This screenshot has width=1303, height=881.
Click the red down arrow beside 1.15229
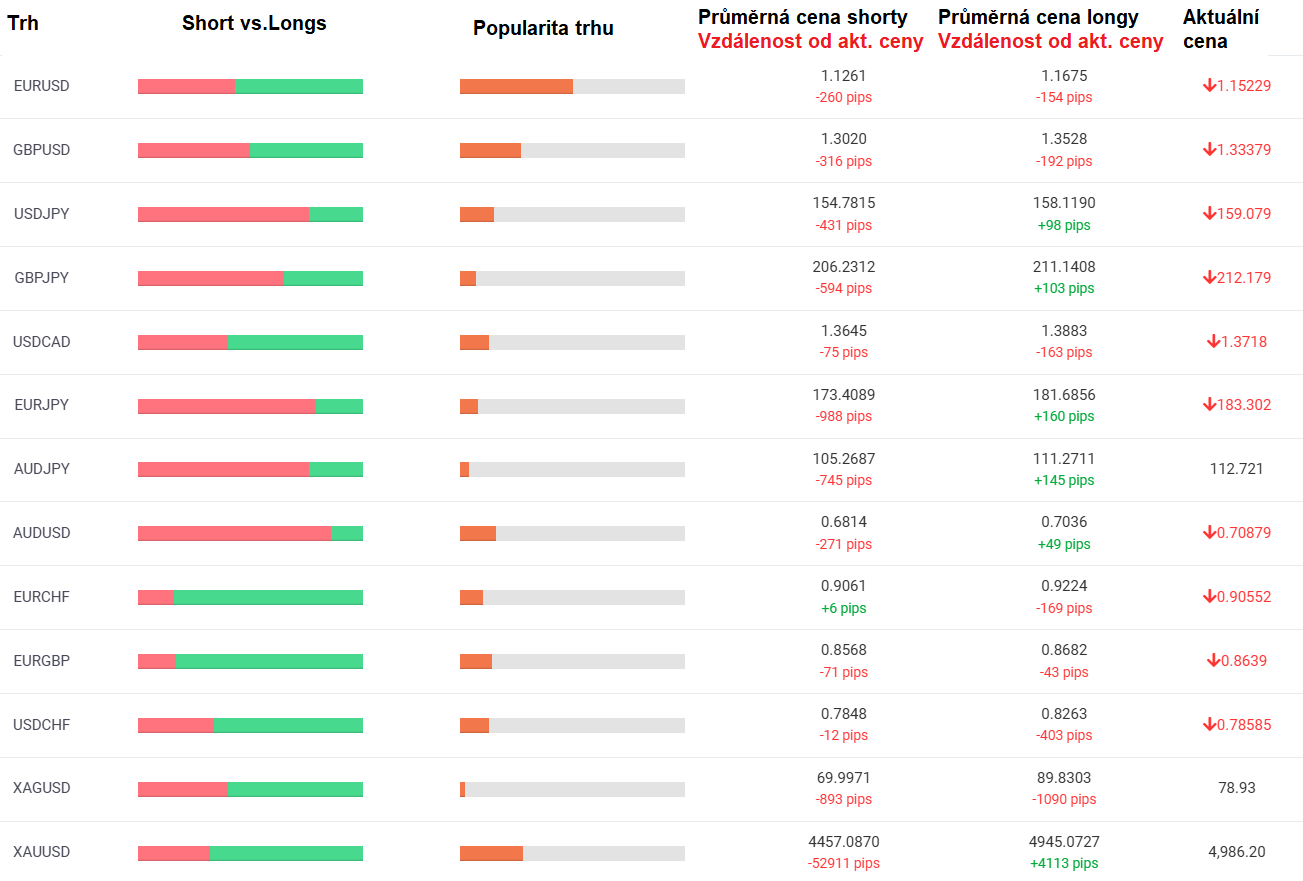pyautogui.click(x=1209, y=86)
